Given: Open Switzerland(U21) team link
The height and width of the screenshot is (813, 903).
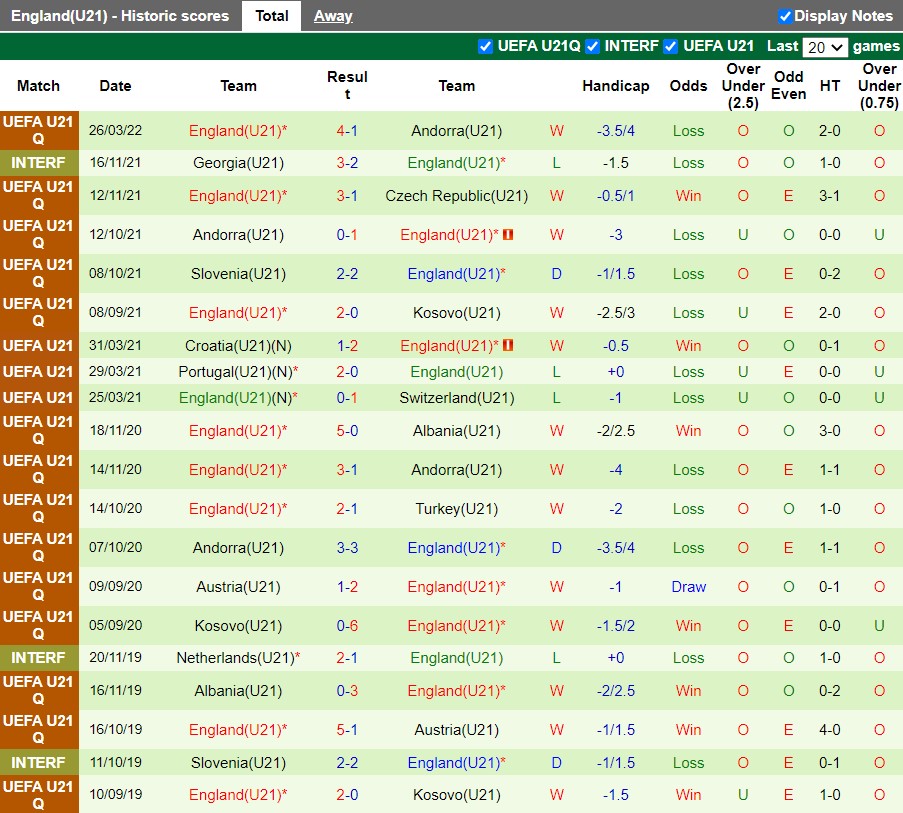Looking at the screenshot, I should (x=456, y=398).
